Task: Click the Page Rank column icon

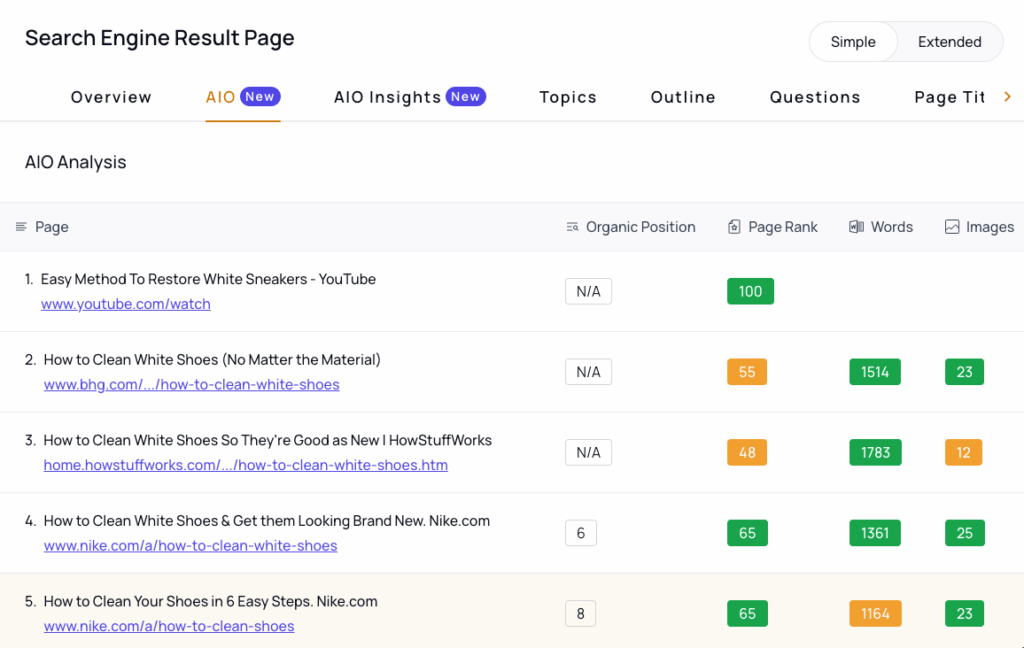Action: coord(734,227)
